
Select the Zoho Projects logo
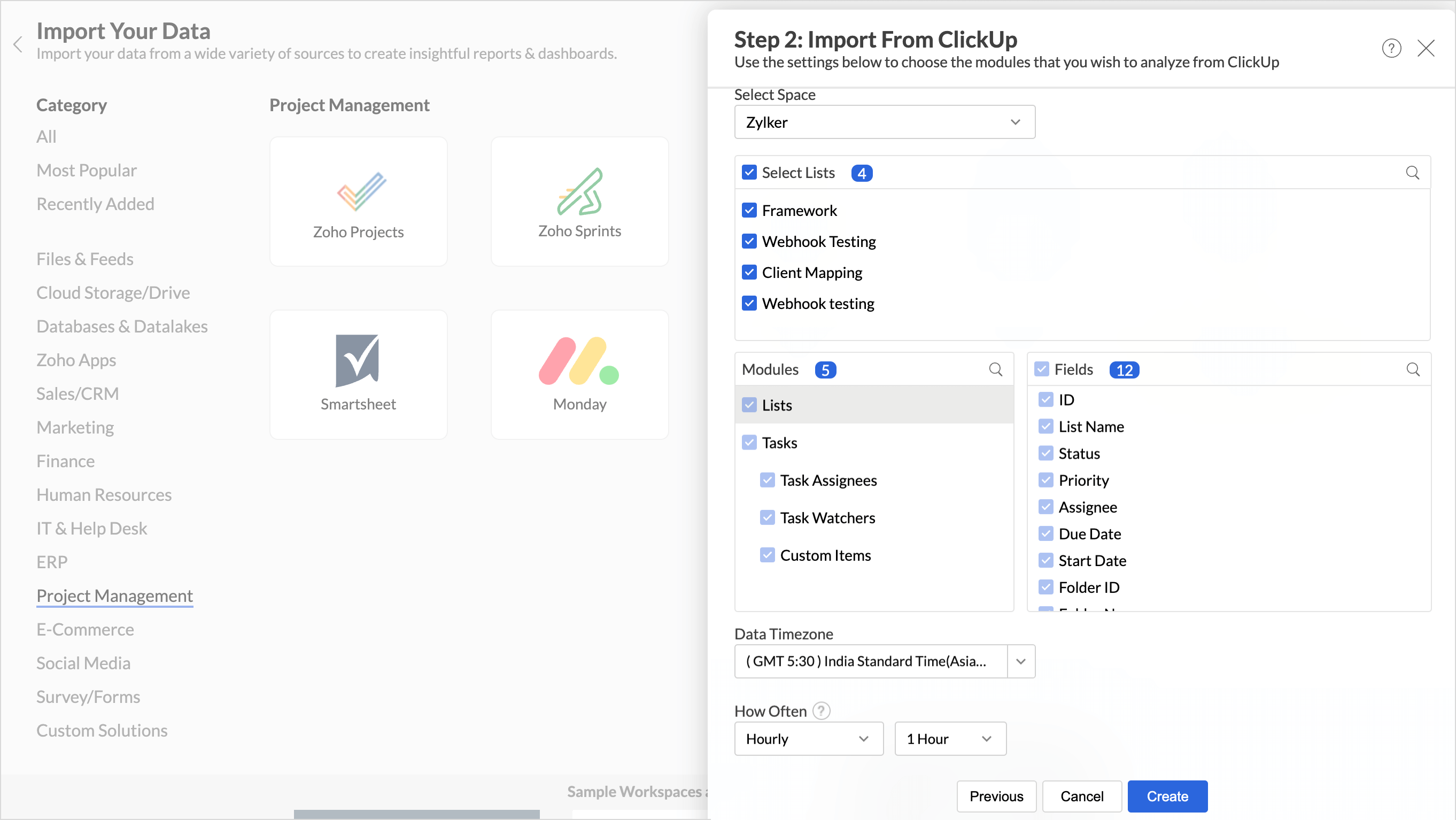(361, 191)
